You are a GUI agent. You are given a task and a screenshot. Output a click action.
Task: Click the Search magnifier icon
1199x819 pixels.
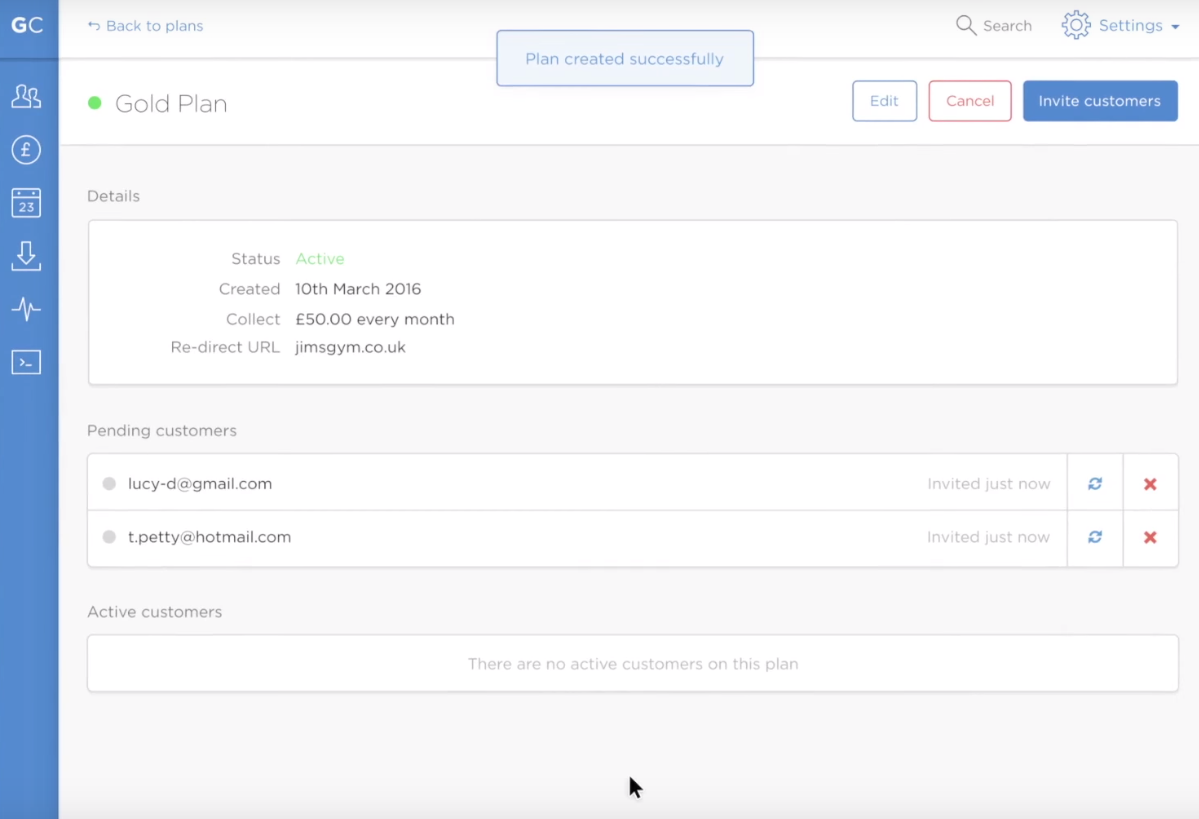click(966, 25)
